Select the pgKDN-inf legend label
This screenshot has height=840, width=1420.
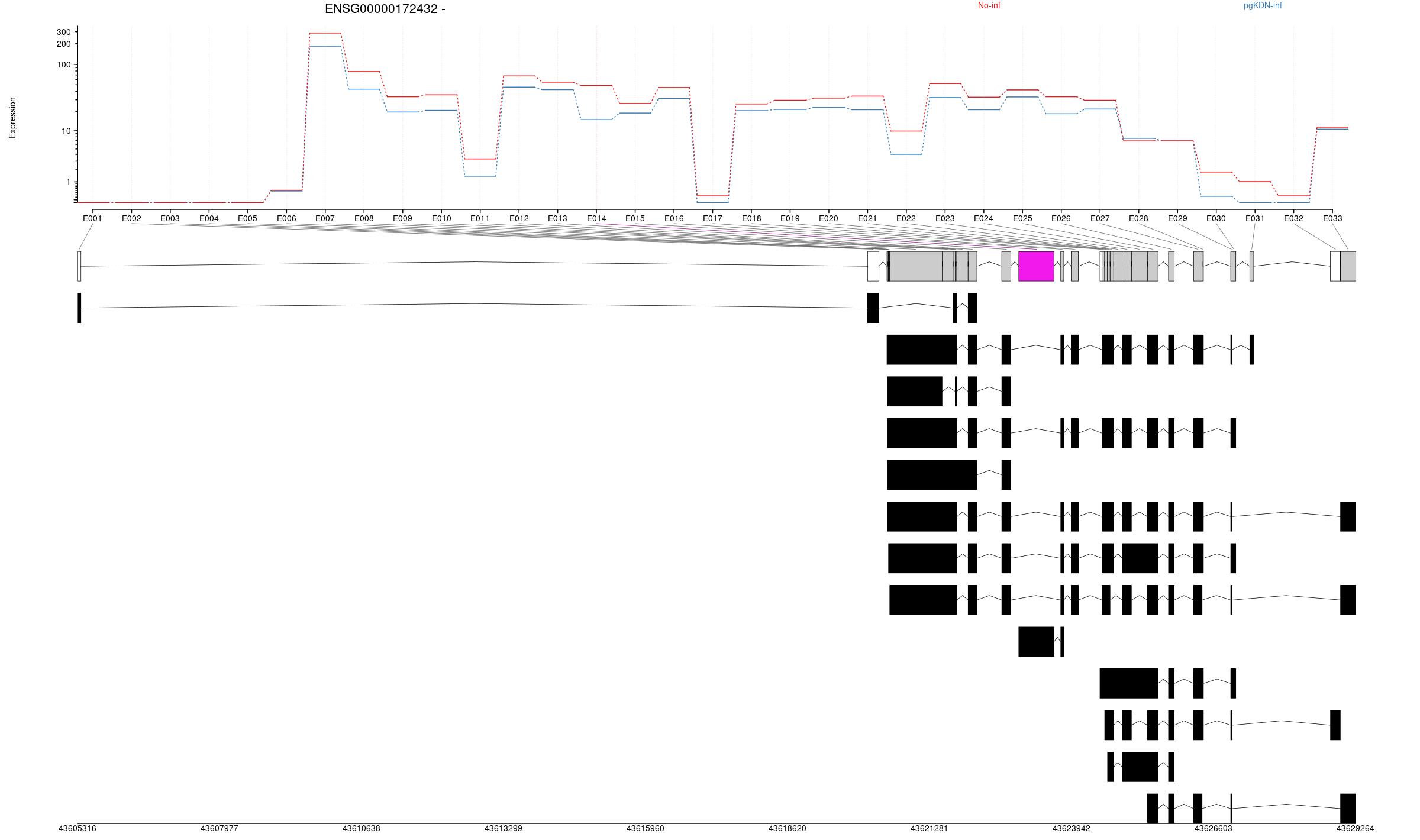point(1263,5)
